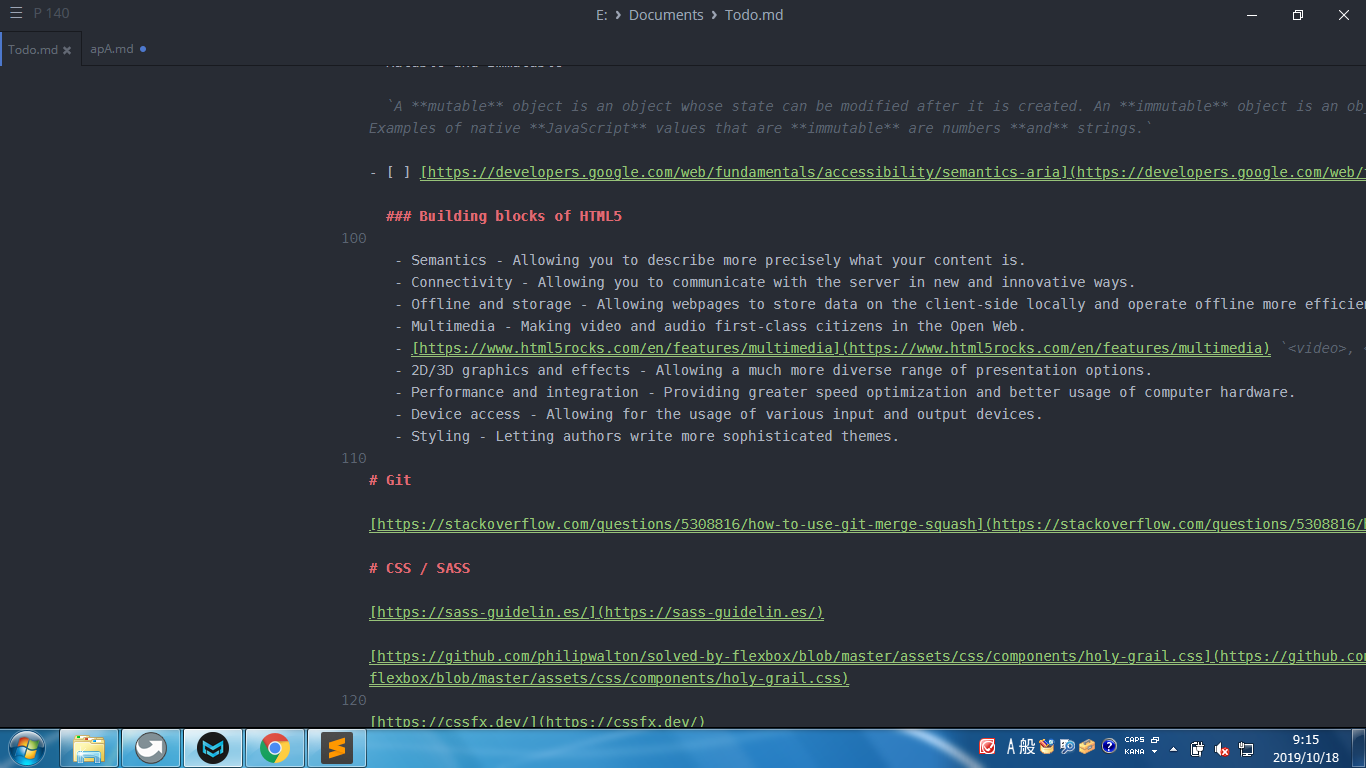Close the Todo.md tab
The image size is (1366, 768).
67,50
